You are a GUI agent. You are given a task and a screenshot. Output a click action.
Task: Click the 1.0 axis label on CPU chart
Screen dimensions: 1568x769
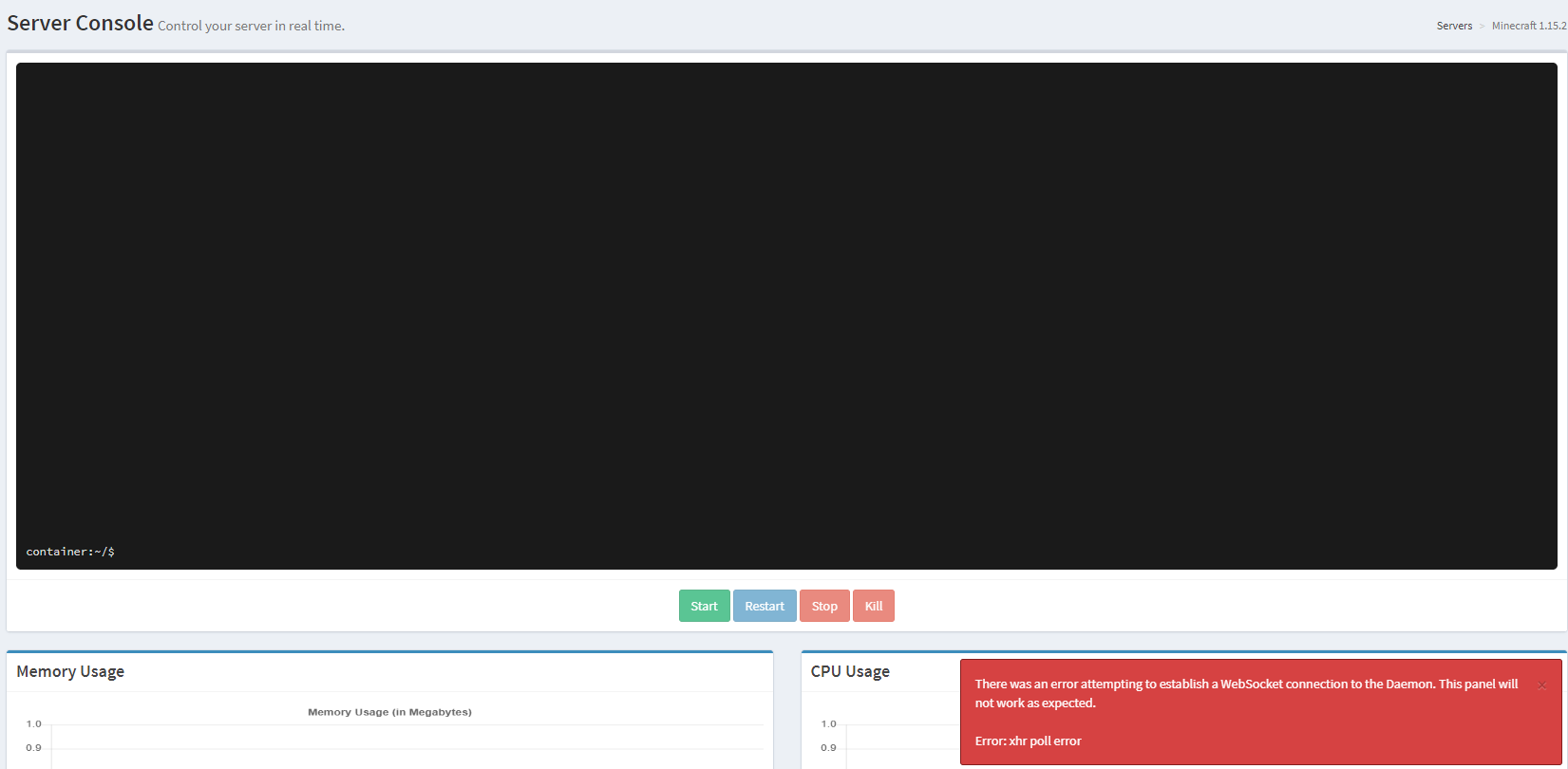tap(828, 723)
